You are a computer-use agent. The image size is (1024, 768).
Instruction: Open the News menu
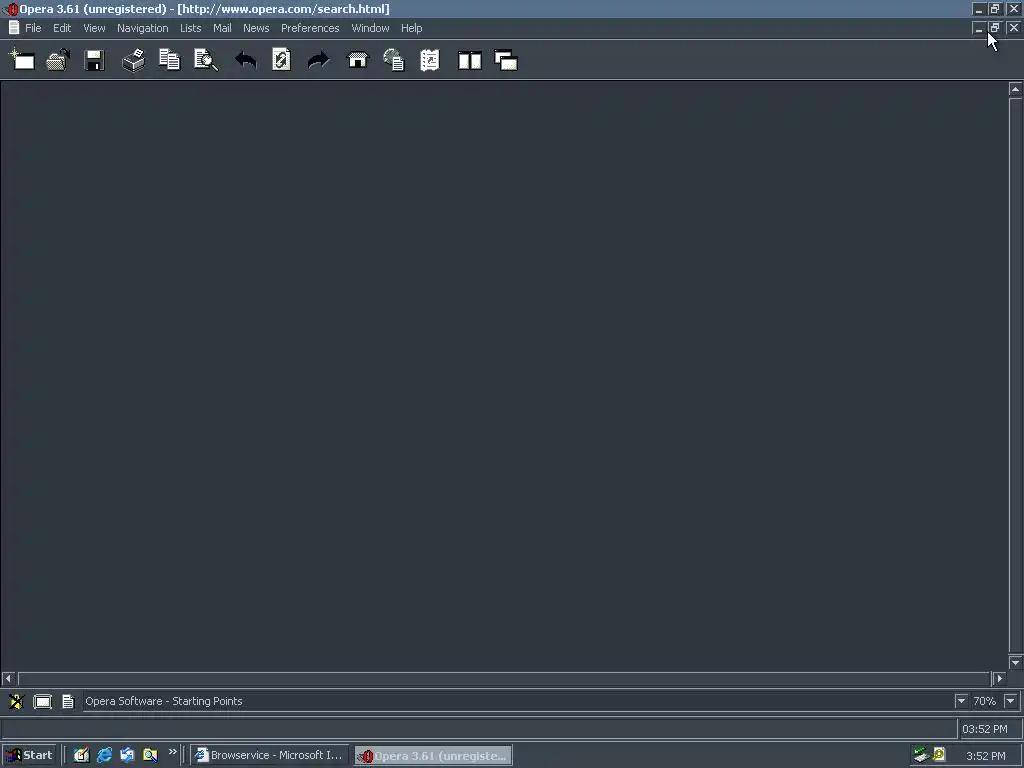[x=256, y=28]
